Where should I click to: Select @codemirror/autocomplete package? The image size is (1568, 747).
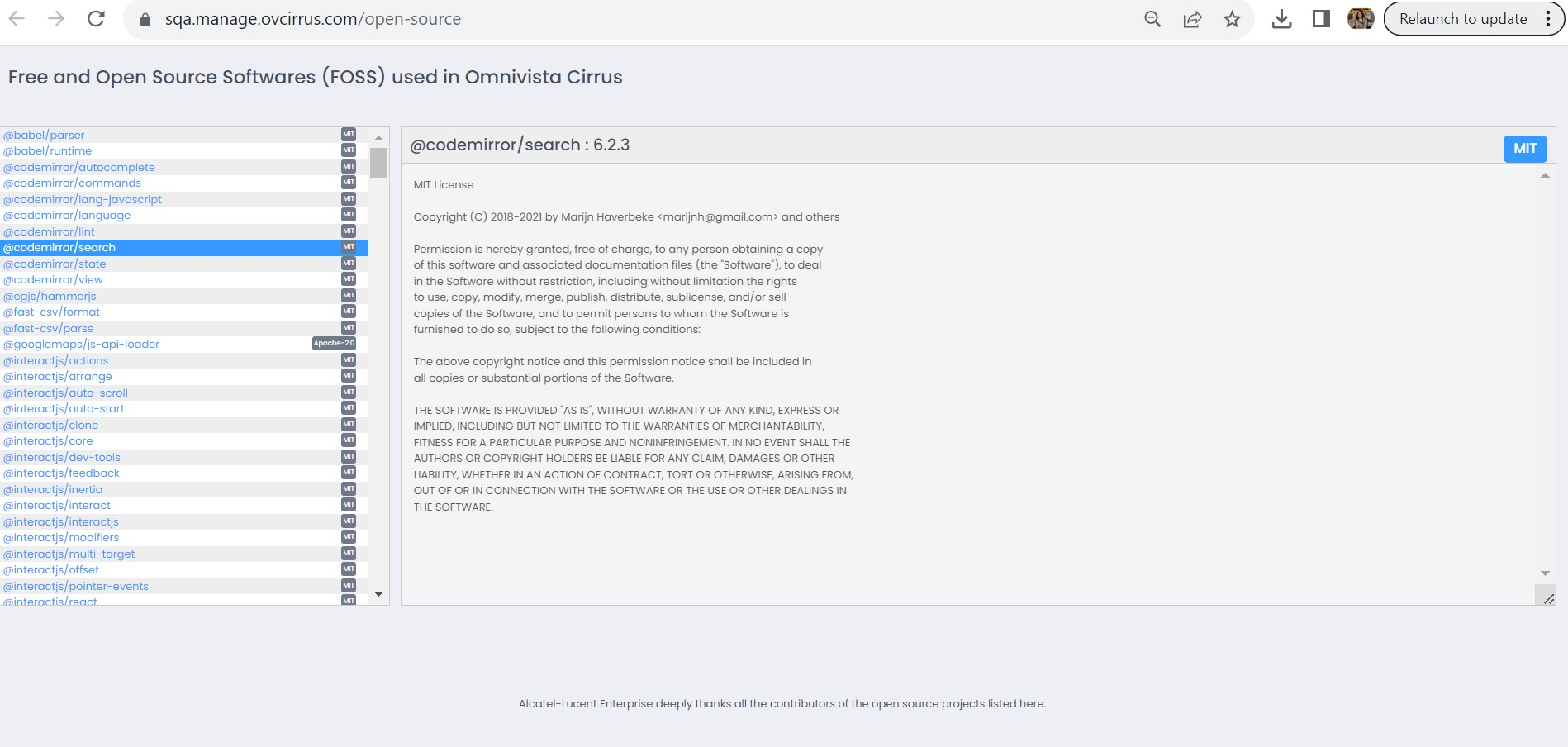pos(79,167)
